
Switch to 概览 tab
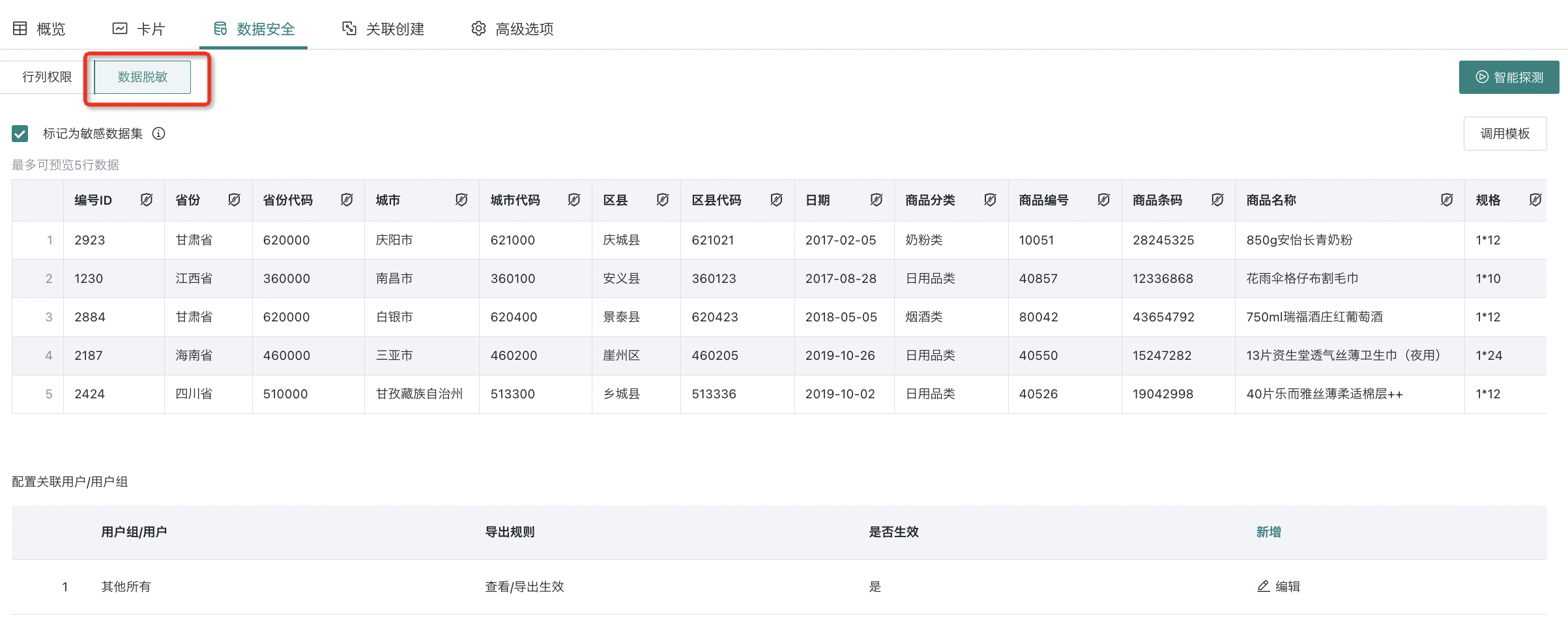[40, 29]
